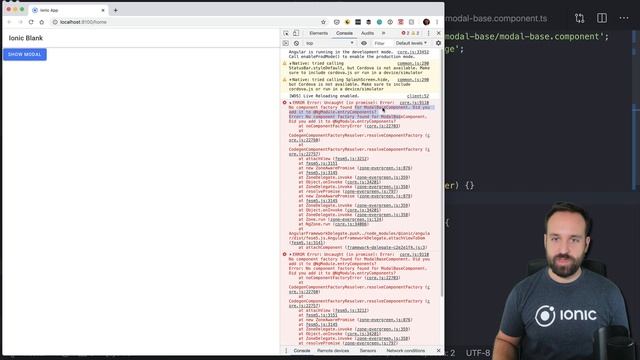The height and width of the screenshot is (360, 640).
Task: Open the VS Code editor More Actions ellipsis
Action: (624, 18)
